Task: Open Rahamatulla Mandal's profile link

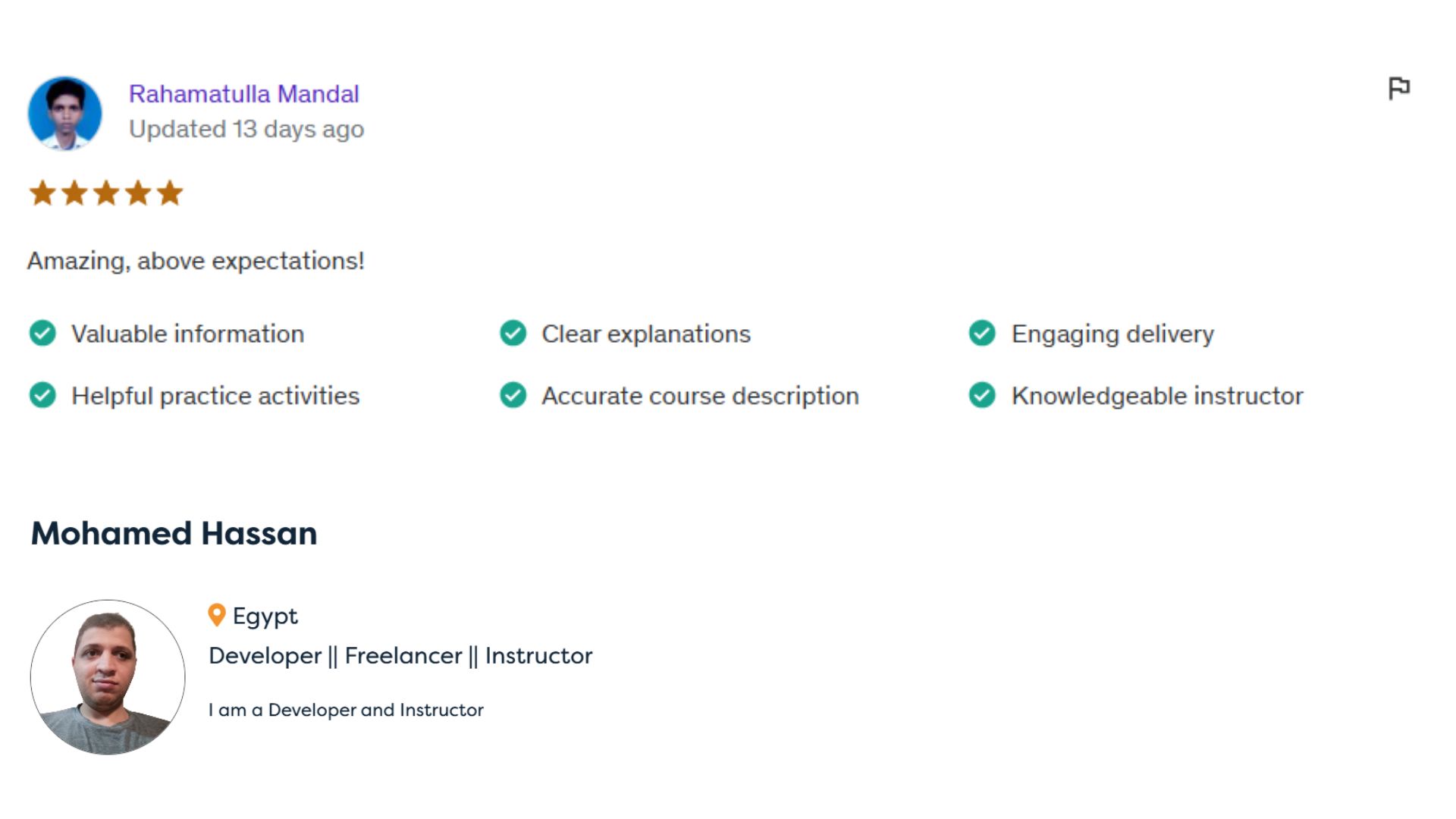Action: coord(243,94)
